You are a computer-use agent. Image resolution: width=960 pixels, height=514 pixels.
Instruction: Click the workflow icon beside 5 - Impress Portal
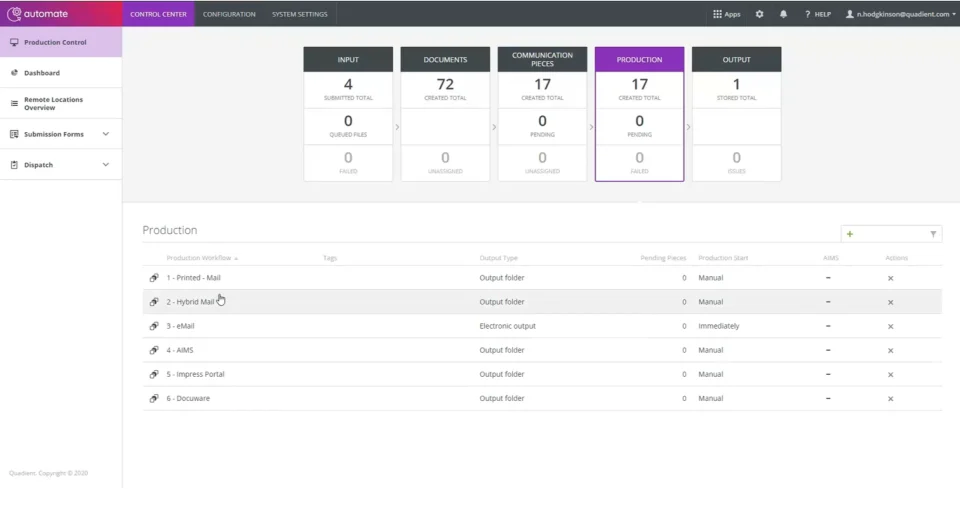pos(154,374)
